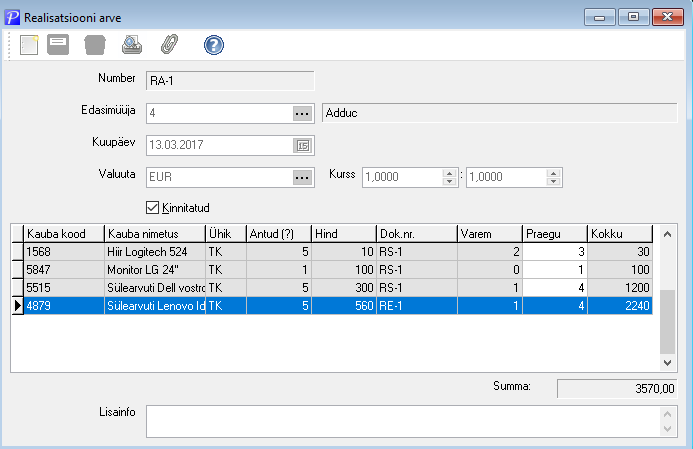Click the Kauba nimetus column header

155,234
